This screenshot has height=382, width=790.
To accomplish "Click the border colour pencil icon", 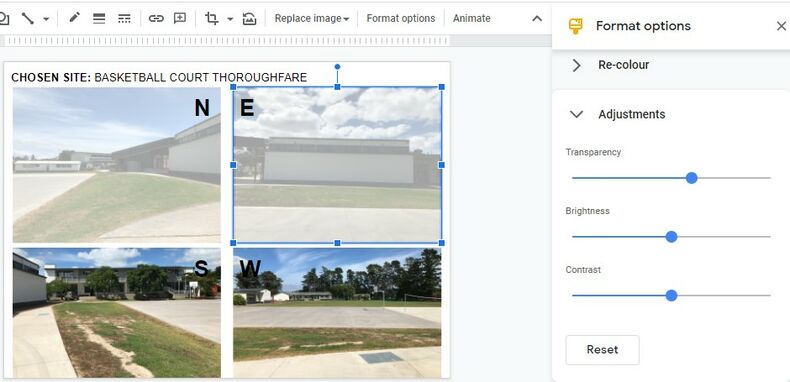I will [x=75, y=18].
